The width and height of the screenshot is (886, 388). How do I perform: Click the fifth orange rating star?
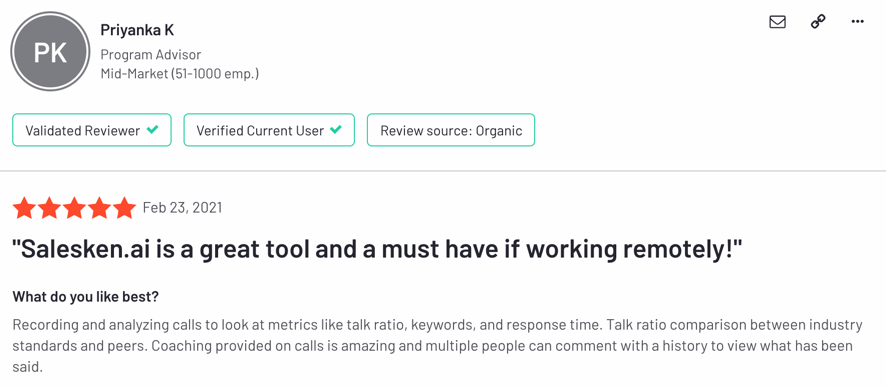pyautogui.click(x=124, y=208)
